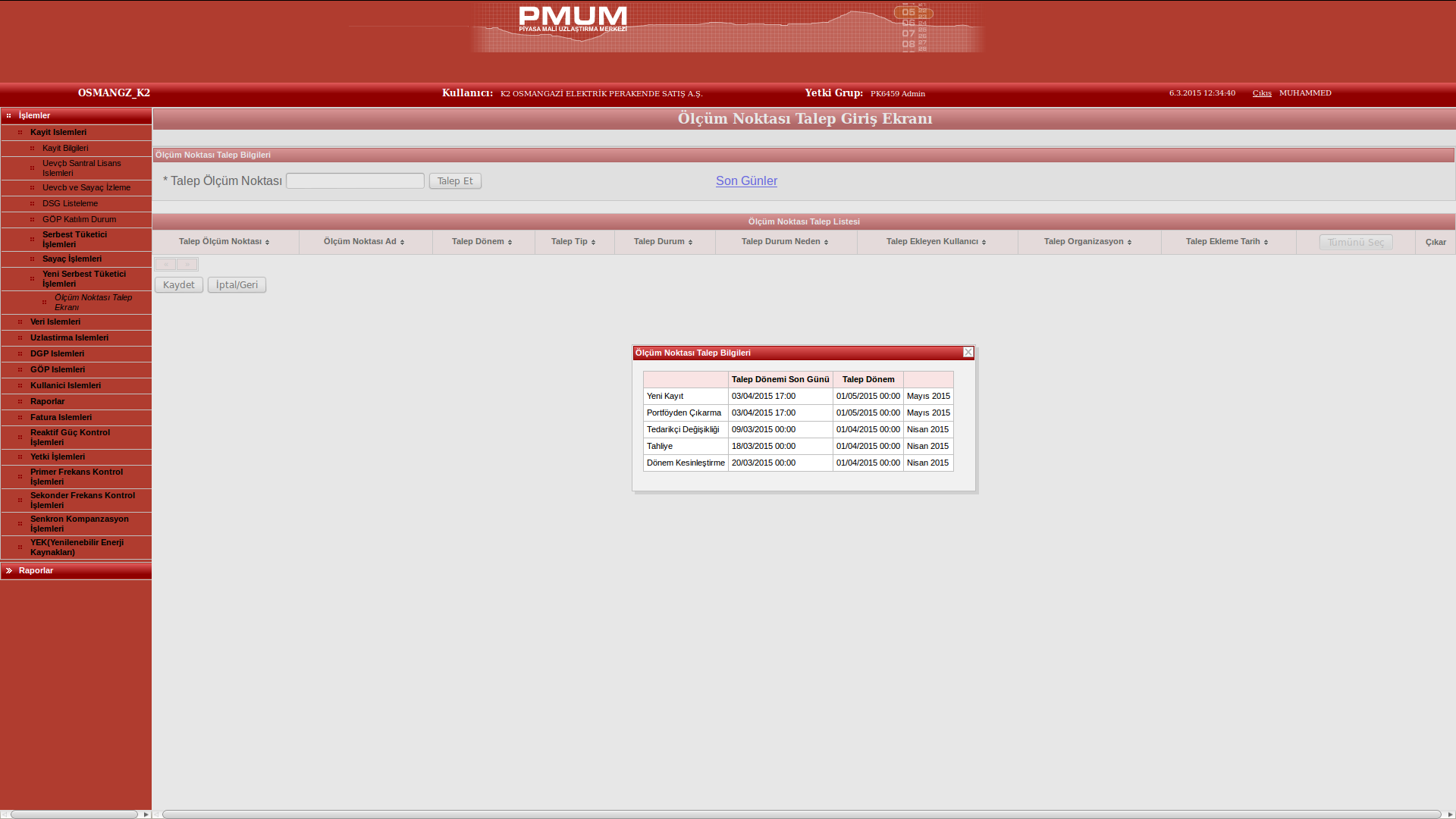Open Uevçb Santral Lisans Islemleri
This screenshot has height=819, width=1456.
pyautogui.click(x=81, y=168)
